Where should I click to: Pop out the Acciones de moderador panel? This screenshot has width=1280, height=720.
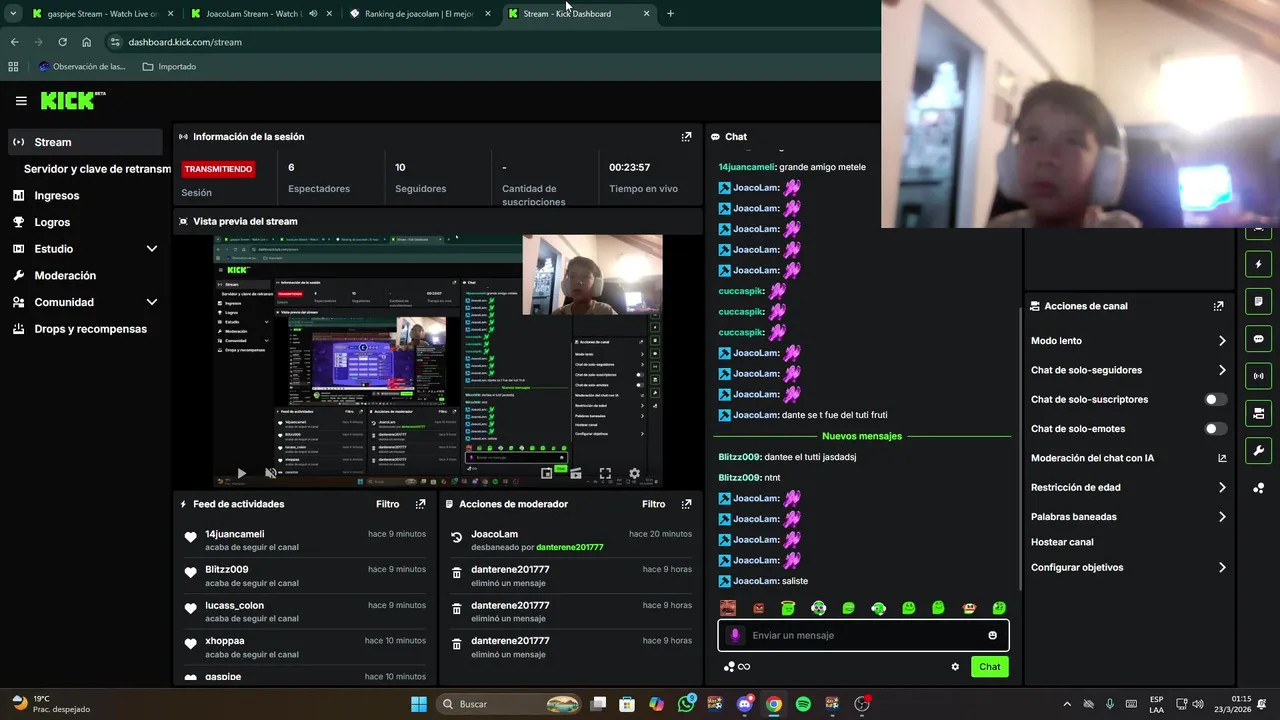pos(686,504)
